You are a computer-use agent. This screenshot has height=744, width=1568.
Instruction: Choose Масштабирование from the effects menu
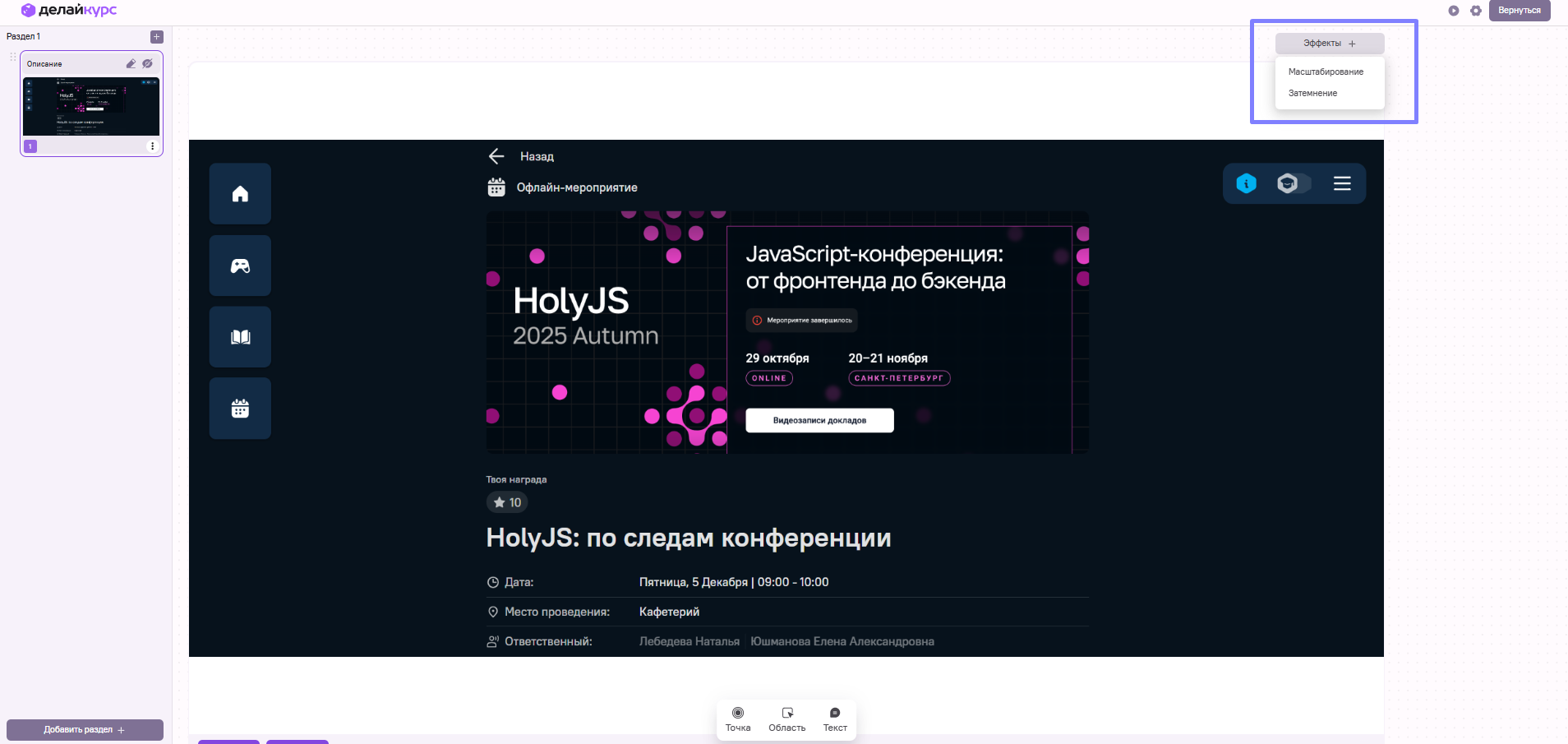(x=1326, y=72)
